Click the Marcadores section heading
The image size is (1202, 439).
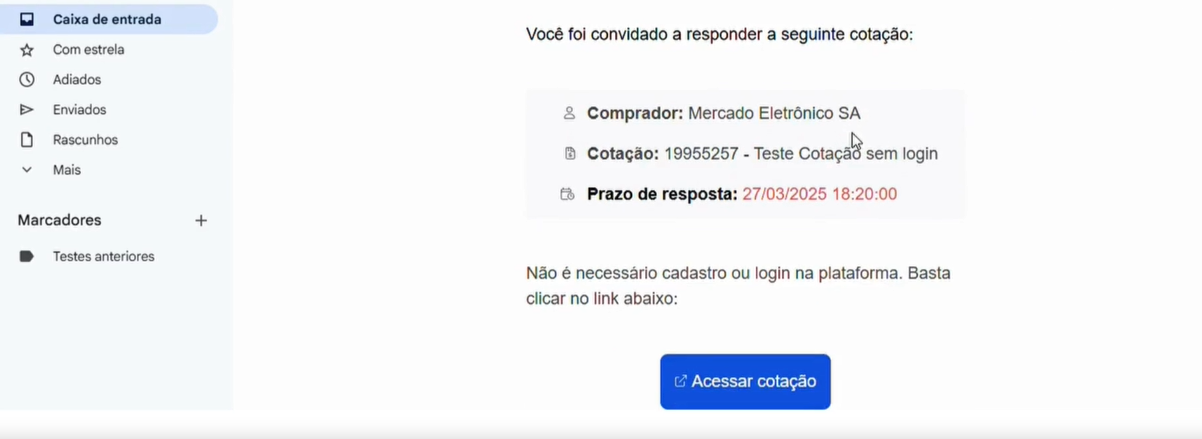(59, 220)
